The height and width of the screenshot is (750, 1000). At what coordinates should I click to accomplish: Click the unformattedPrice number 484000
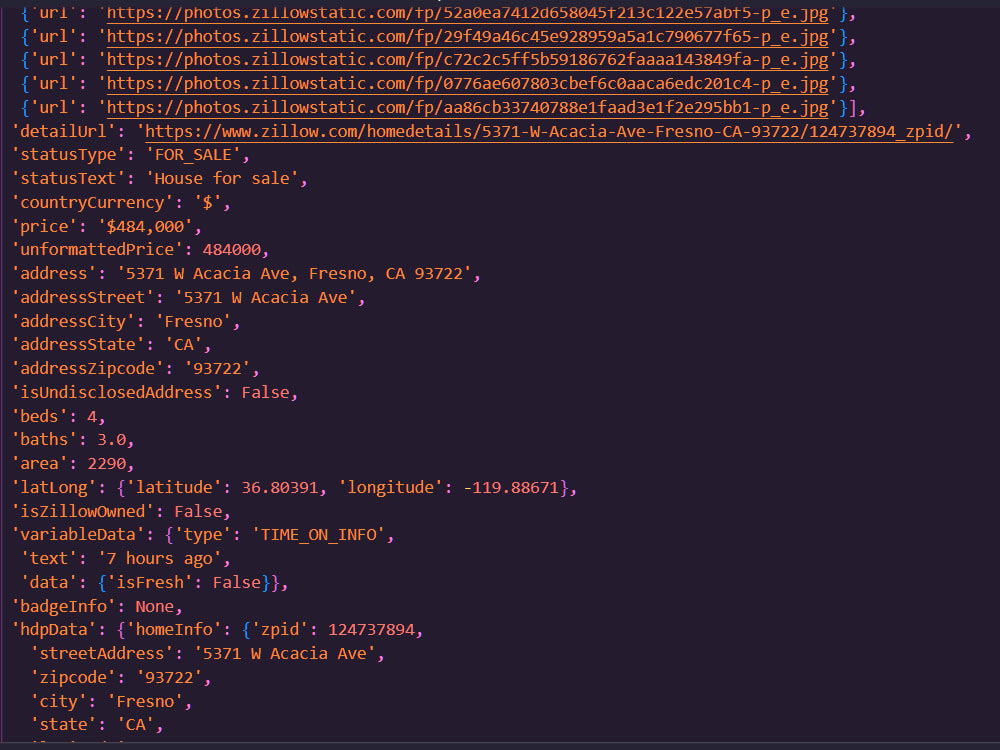click(x=232, y=250)
